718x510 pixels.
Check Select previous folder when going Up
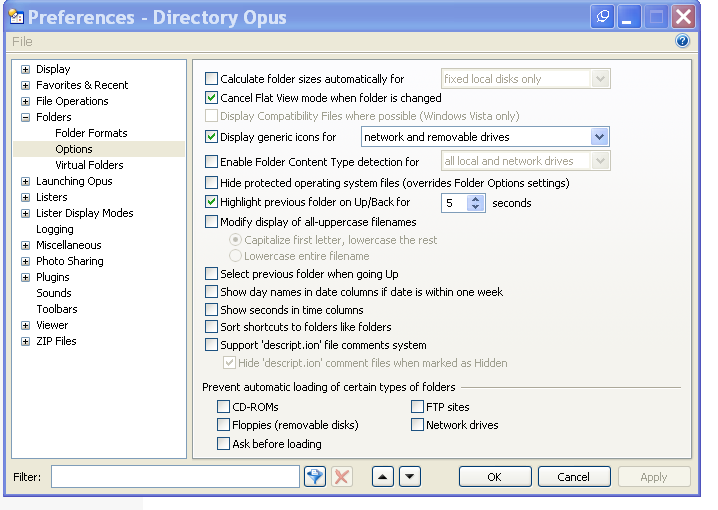[x=211, y=274]
